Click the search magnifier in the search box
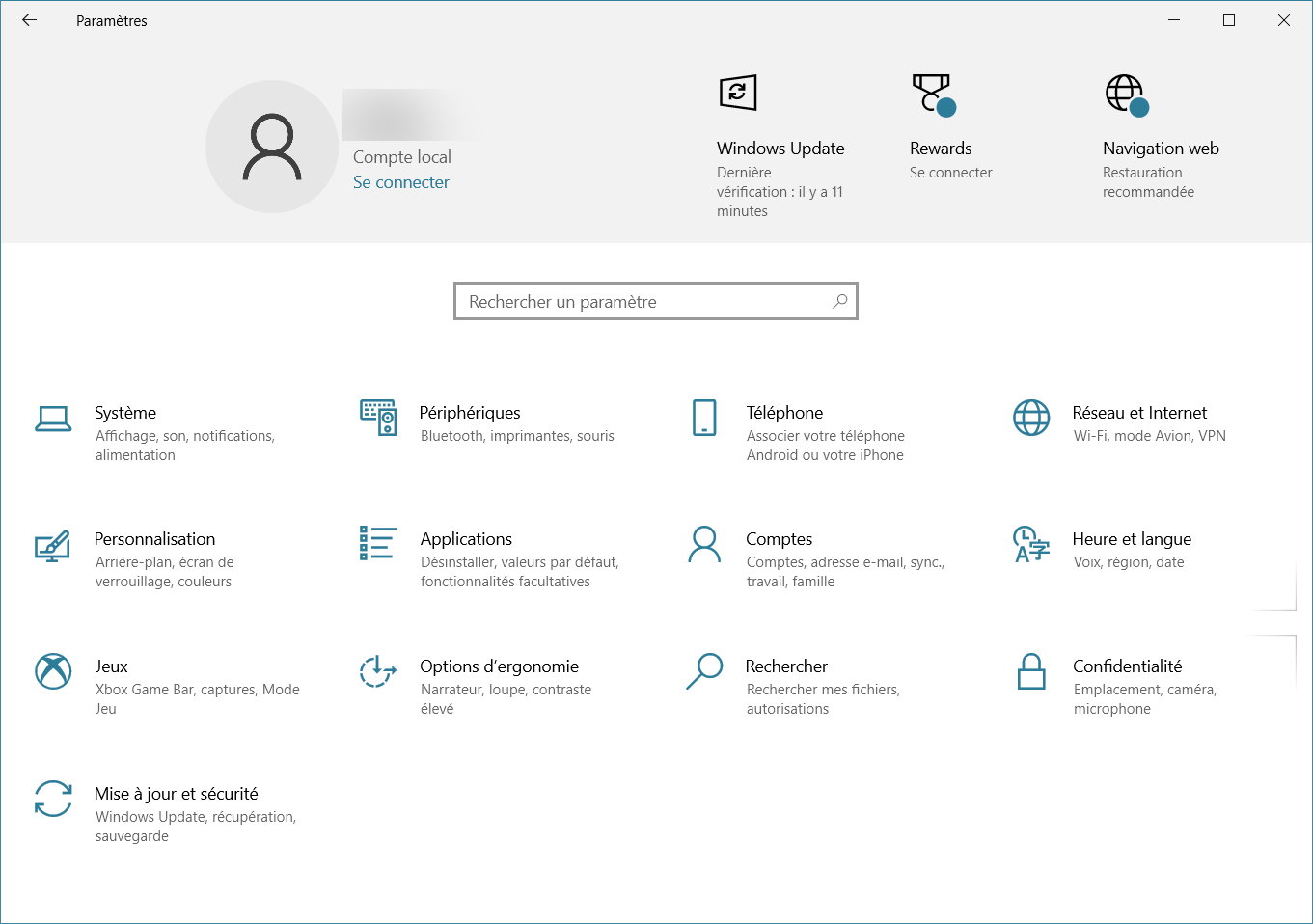This screenshot has height=924, width=1313. [840, 301]
